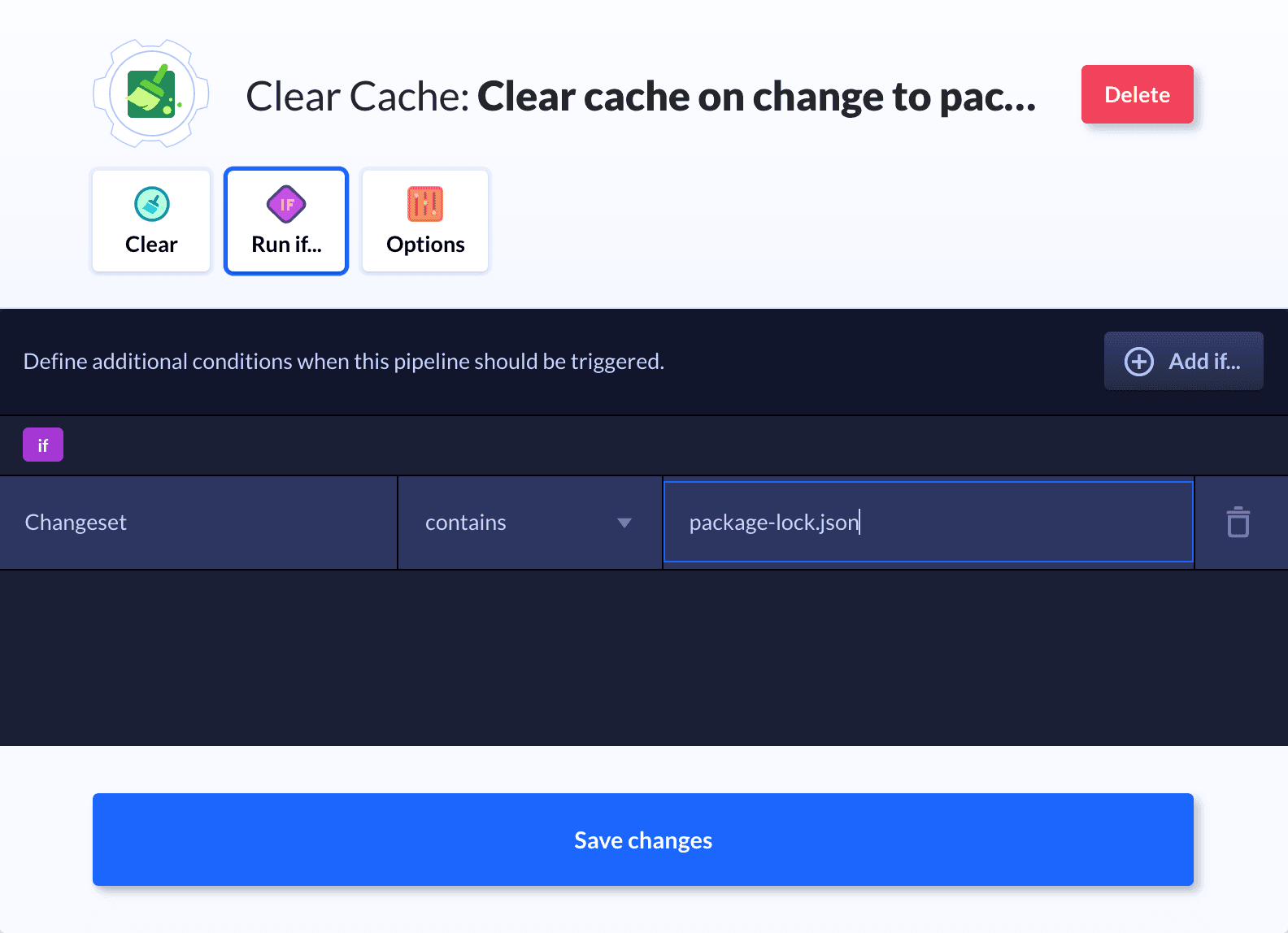Viewport: 1288px width, 933px height.
Task: Click the purple IF diamond icon
Action: click(x=286, y=204)
